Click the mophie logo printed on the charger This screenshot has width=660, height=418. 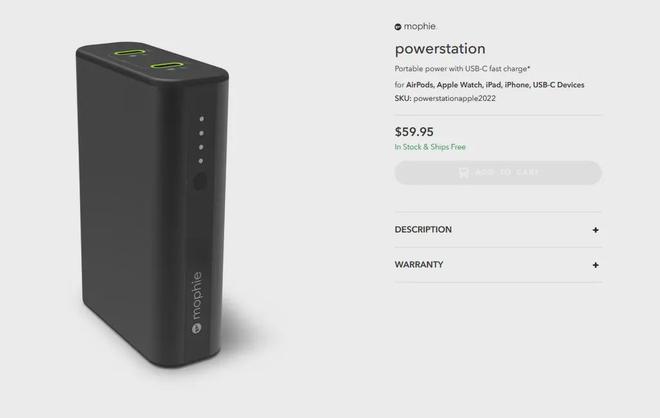(x=197, y=303)
